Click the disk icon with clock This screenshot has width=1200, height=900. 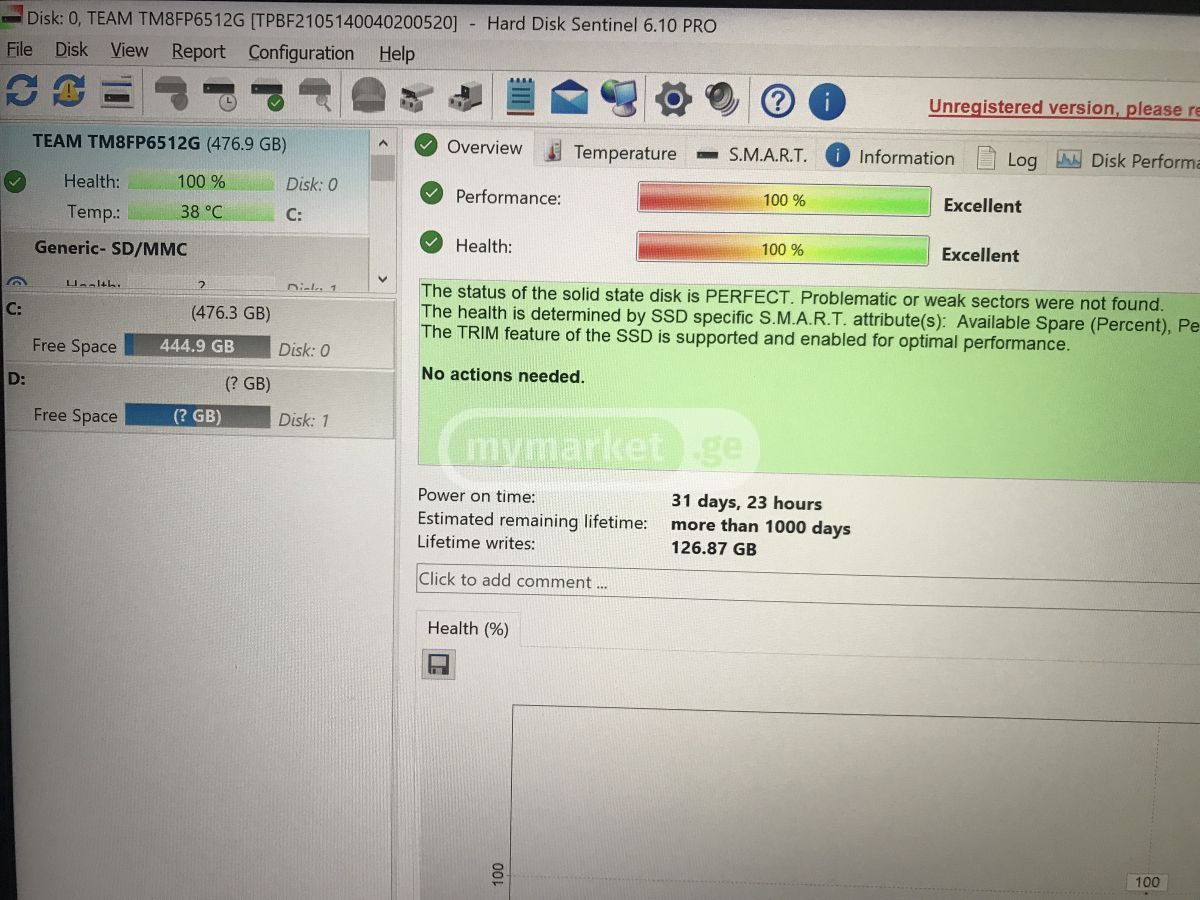tap(221, 96)
